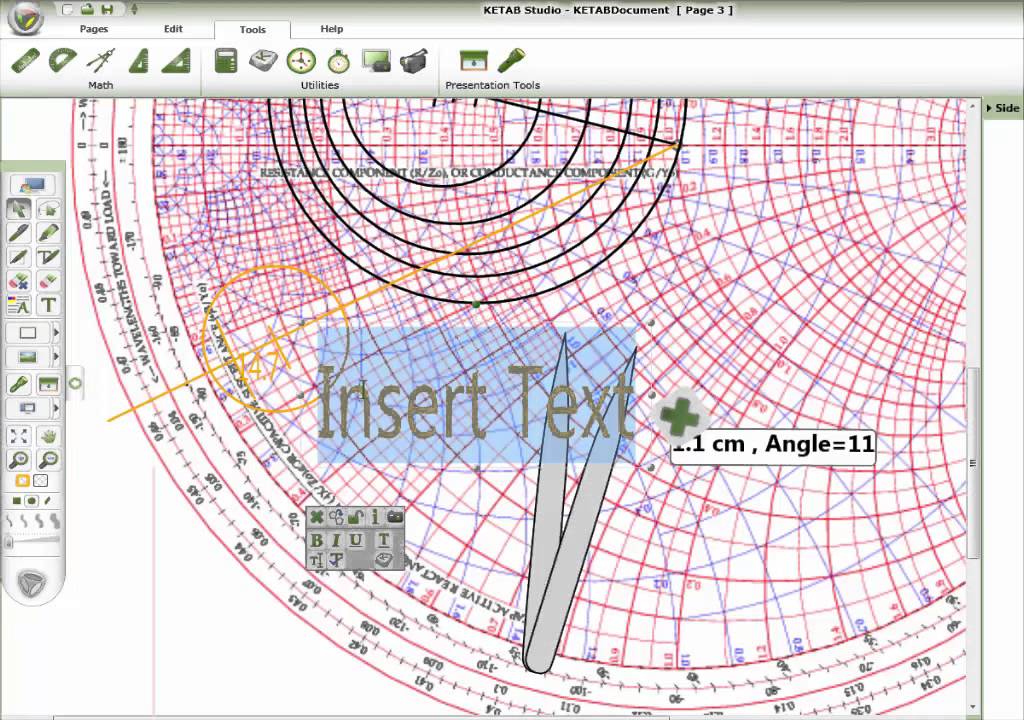1024x720 pixels.
Task: Click the fit-to-screen arrows icon
Action: [19, 436]
